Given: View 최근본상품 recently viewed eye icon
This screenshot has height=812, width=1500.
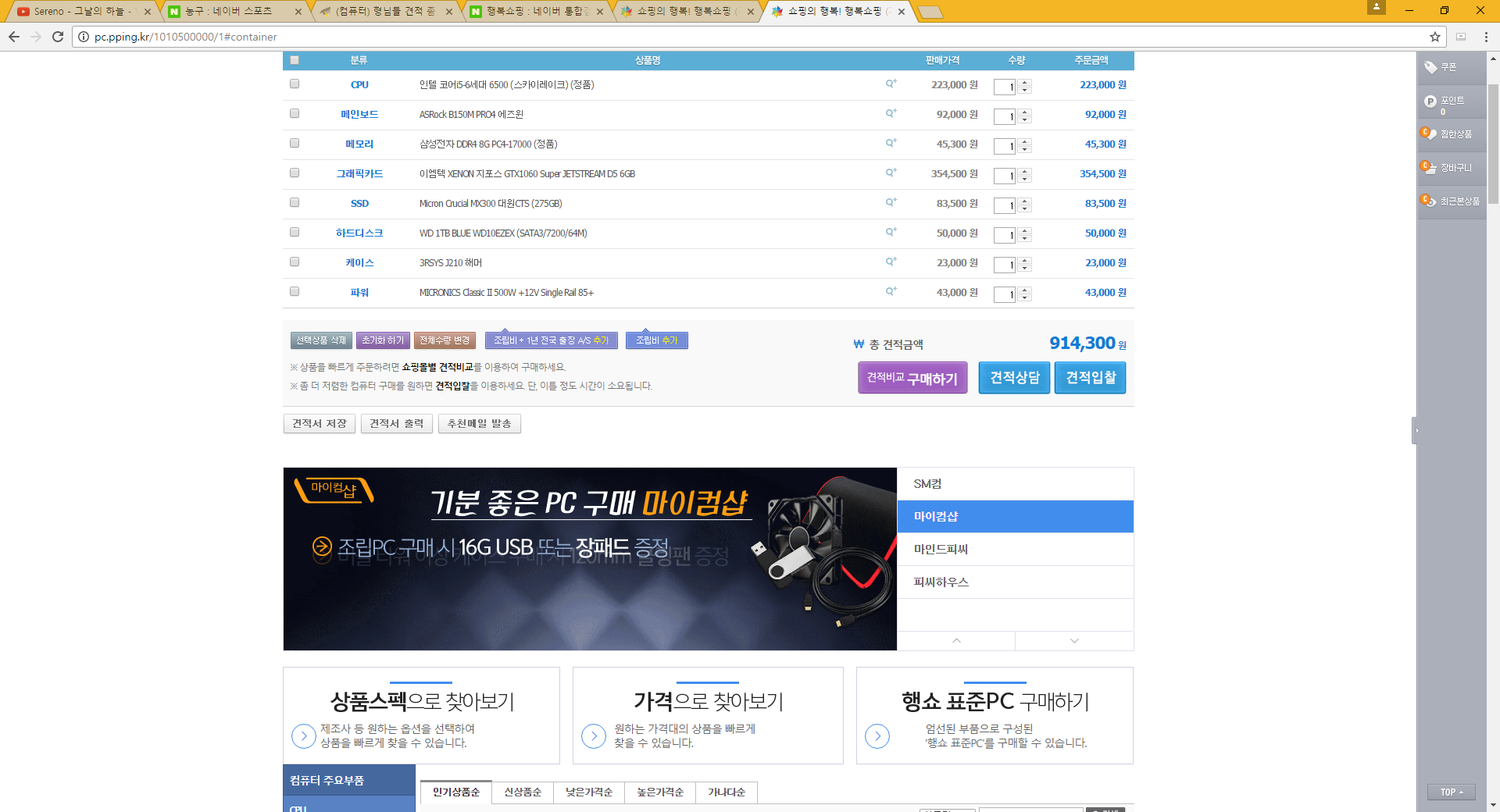Looking at the screenshot, I should coord(1428,201).
